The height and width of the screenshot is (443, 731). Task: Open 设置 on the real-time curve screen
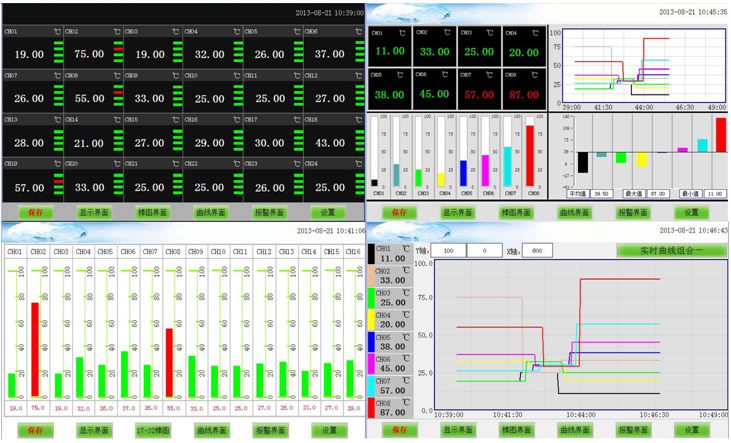692,429
